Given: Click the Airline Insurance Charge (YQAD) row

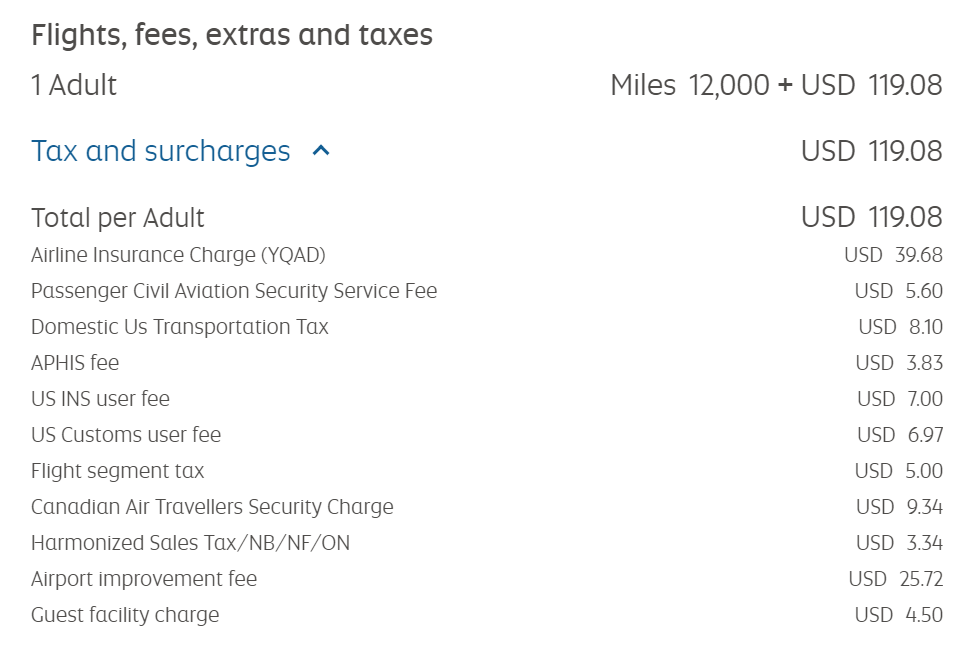Looking at the screenshot, I should (178, 255).
